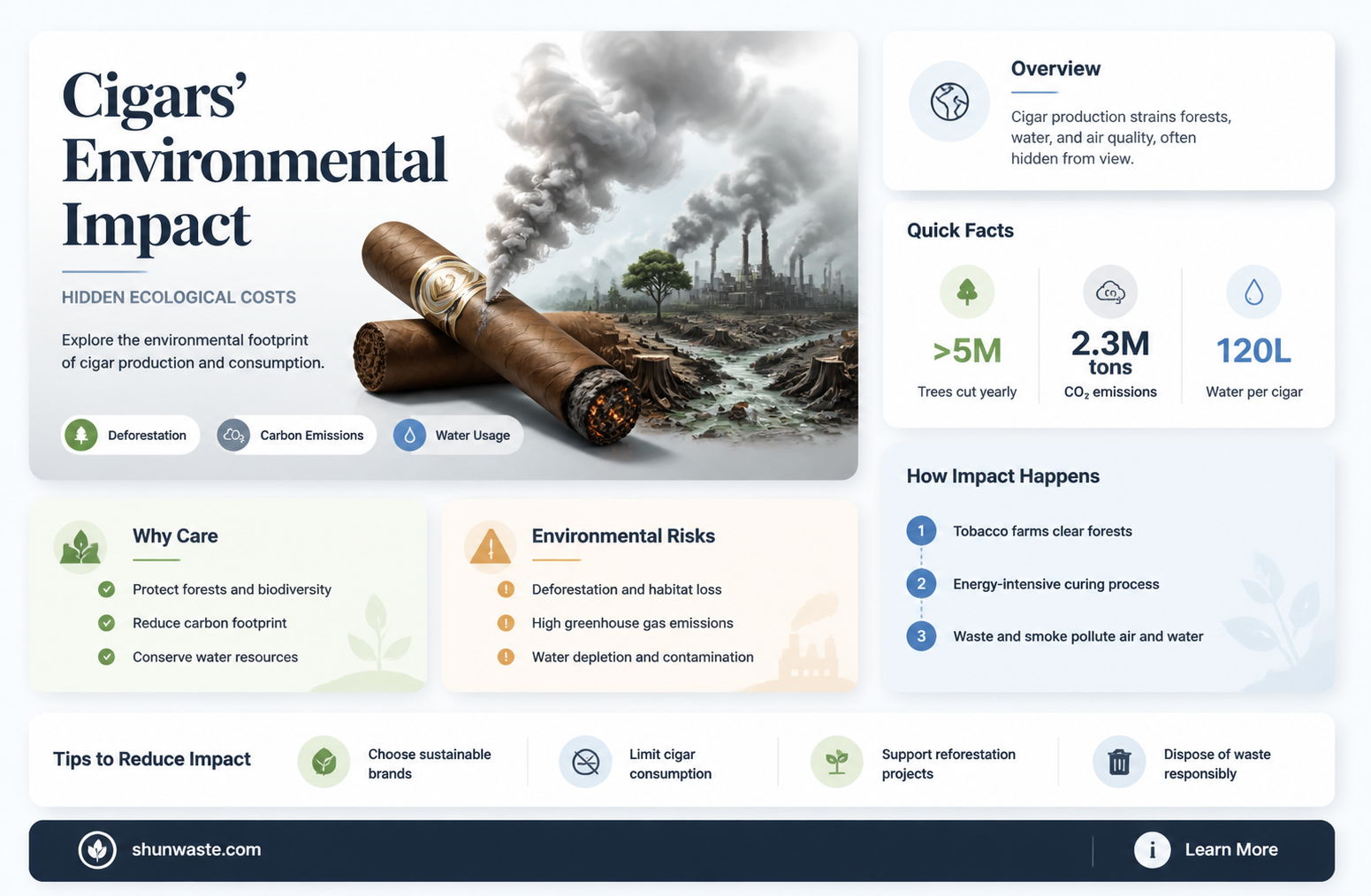Click the Trees cut yearly label

point(967,392)
